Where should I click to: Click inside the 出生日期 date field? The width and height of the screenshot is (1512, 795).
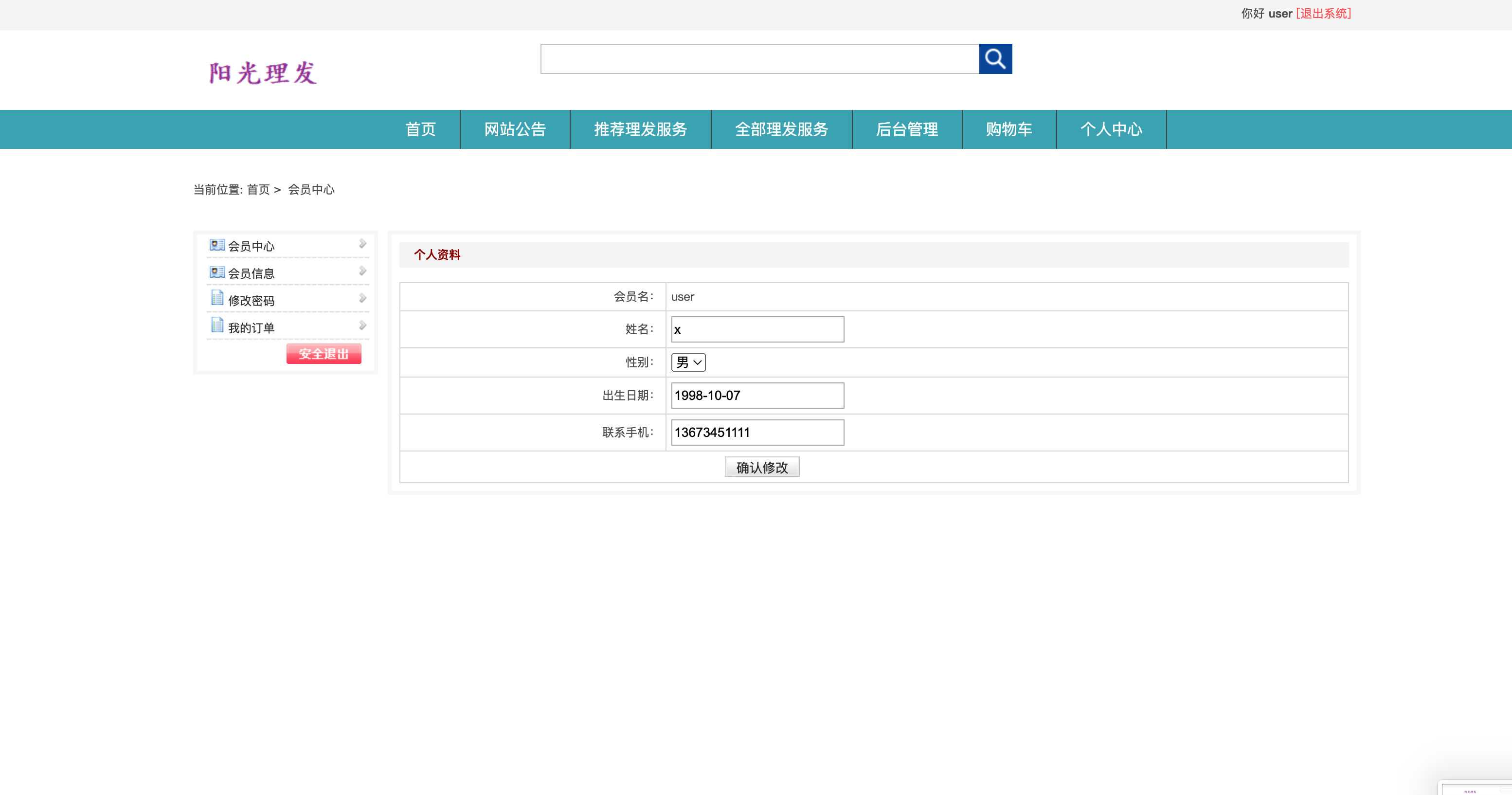click(756, 395)
